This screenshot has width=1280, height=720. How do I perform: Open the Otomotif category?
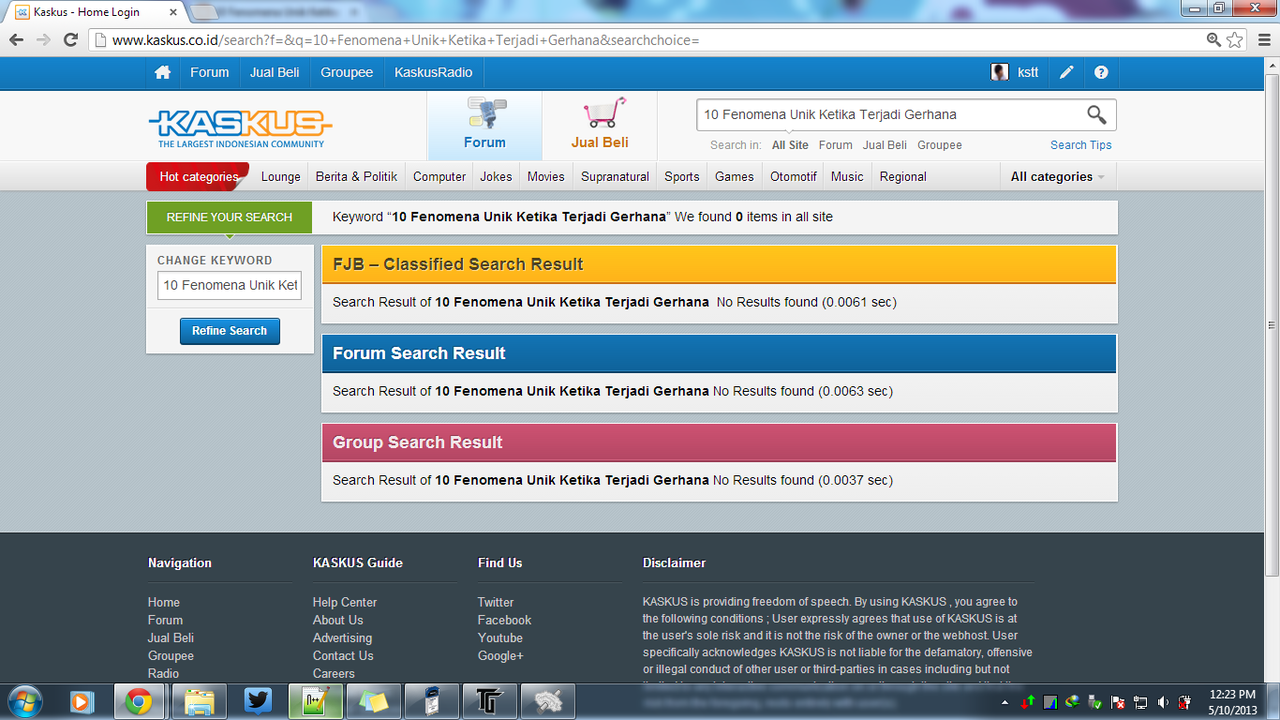[x=793, y=177]
